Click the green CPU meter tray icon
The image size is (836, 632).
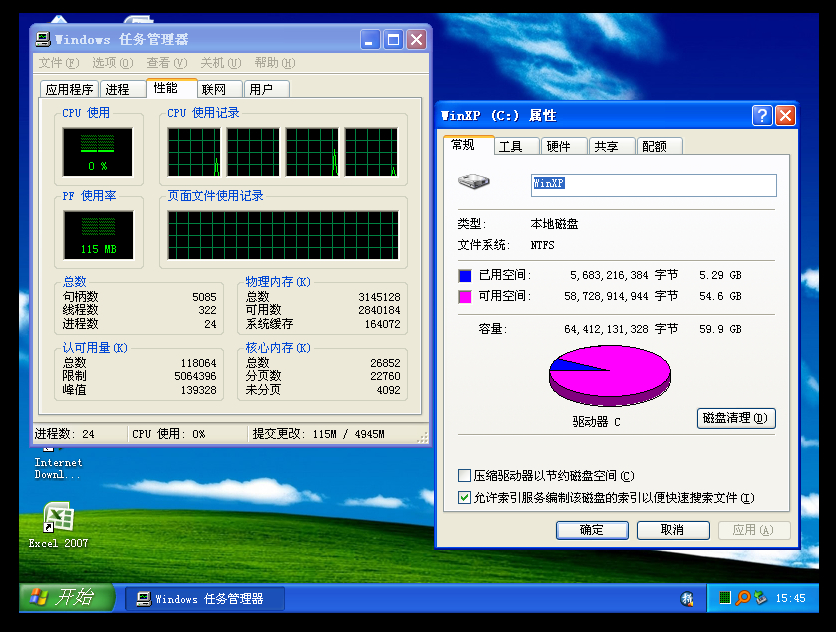724,598
